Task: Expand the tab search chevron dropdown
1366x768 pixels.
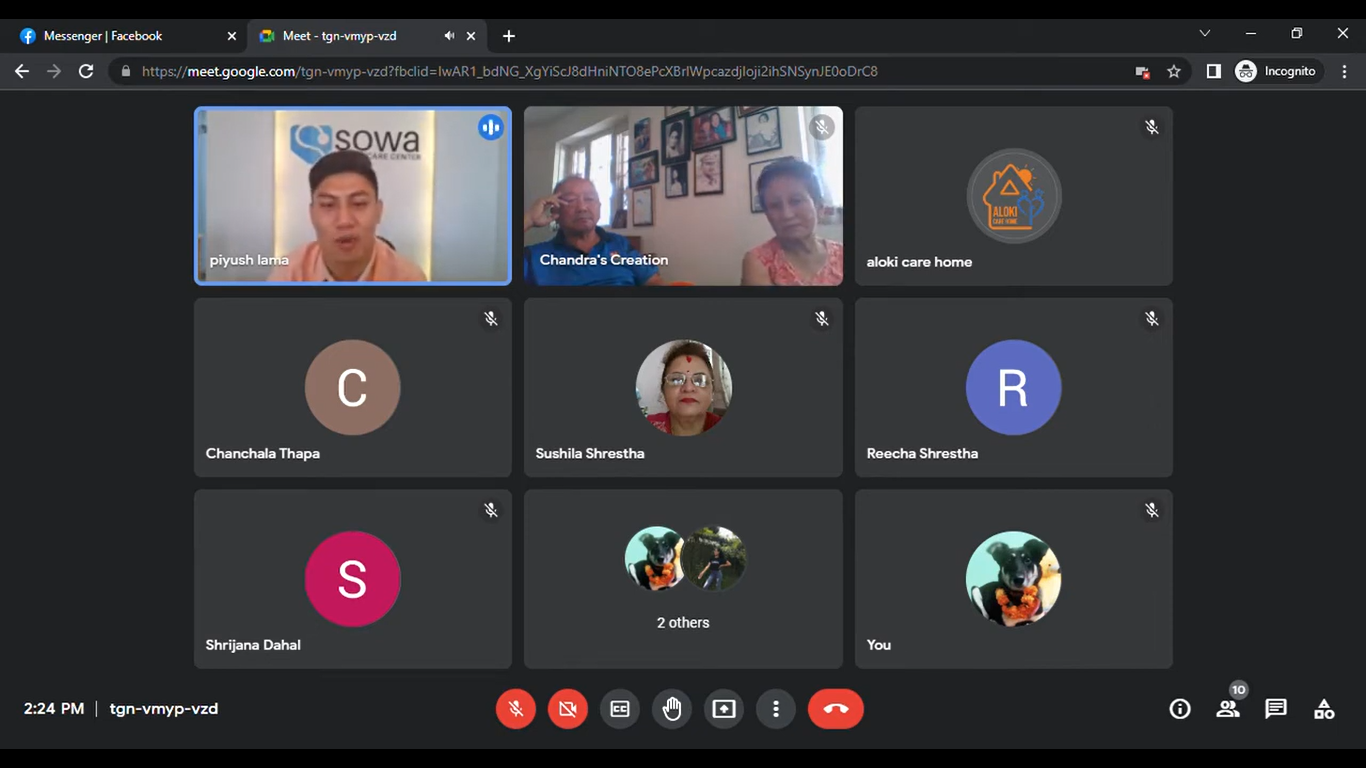Action: pyautogui.click(x=1205, y=33)
